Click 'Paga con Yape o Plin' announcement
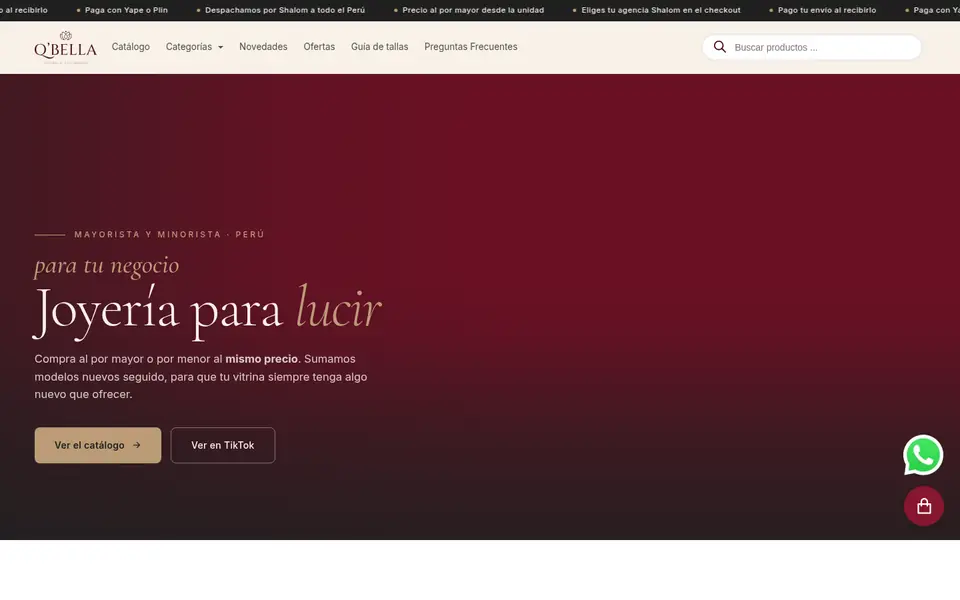960x600 pixels. [x=126, y=10]
